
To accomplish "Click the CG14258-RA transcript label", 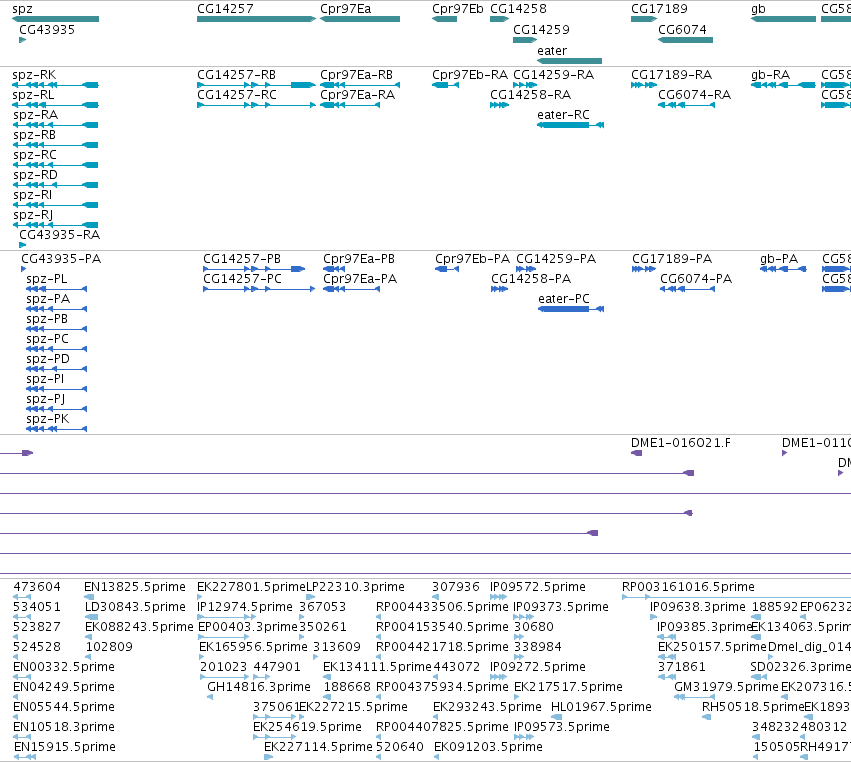I will [x=531, y=95].
